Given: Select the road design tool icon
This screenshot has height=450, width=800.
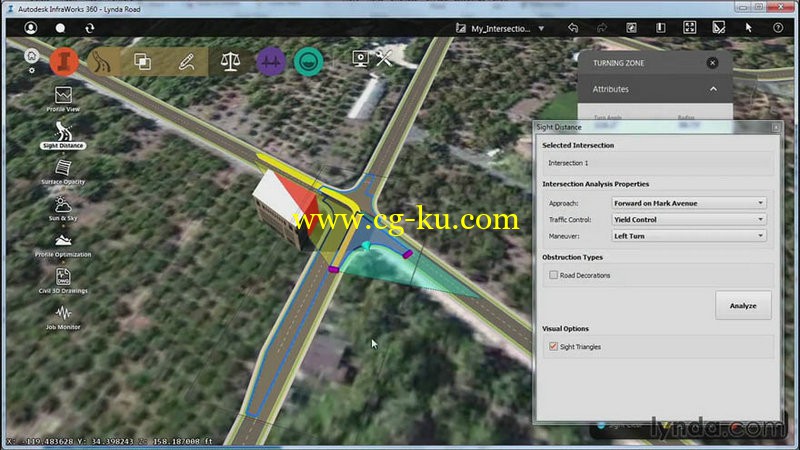Looking at the screenshot, I should click(x=101, y=62).
